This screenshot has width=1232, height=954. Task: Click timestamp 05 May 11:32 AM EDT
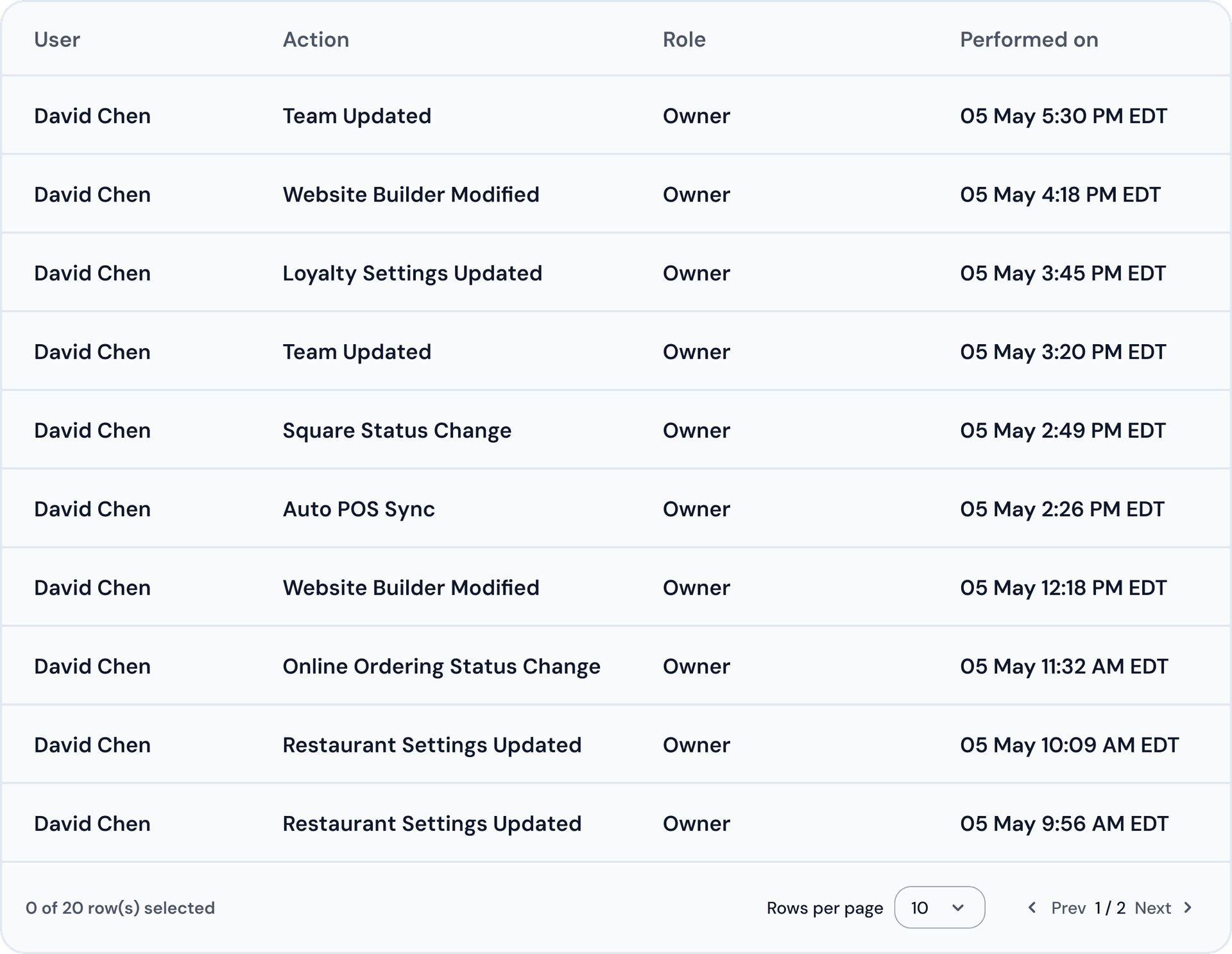pos(1064,666)
